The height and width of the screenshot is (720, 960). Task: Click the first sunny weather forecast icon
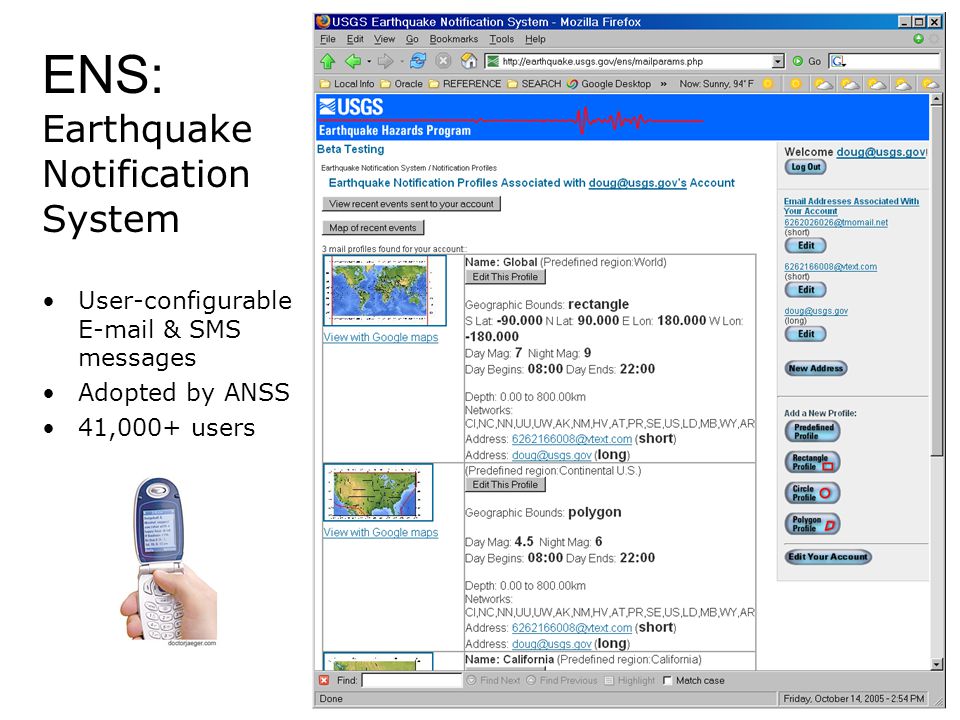(x=768, y=84)
